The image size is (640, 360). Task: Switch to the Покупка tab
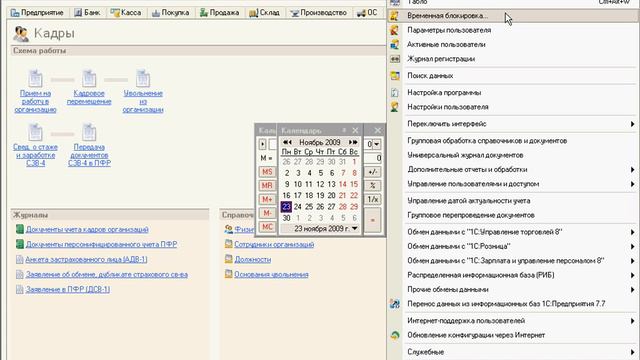click(171, 13)
